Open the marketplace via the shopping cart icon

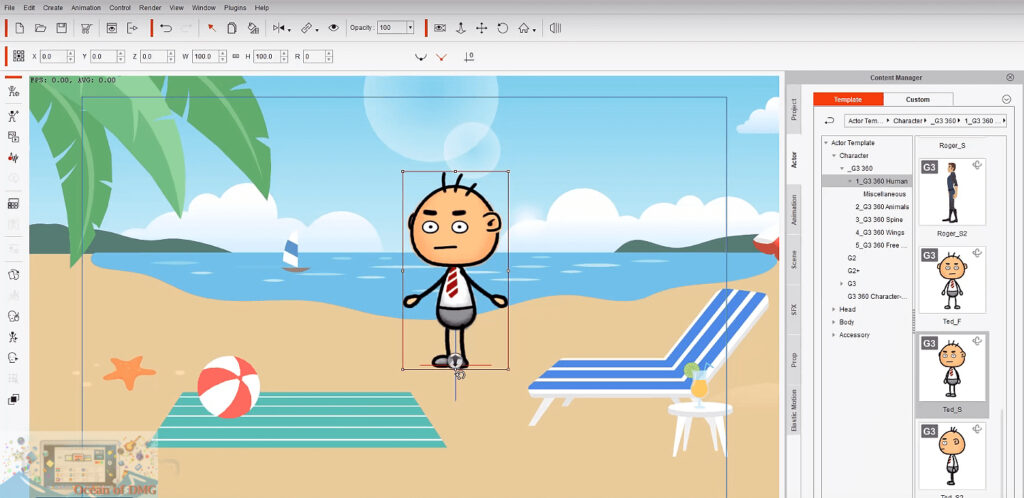tap(86, 28)
